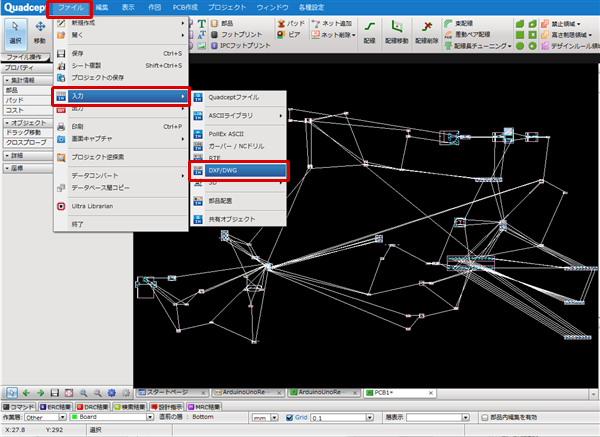Image resolution: width=600 pixels, height=437 pixels.
Task: Choose Ultra Librarian in File menu
Action: click(121, 206)
